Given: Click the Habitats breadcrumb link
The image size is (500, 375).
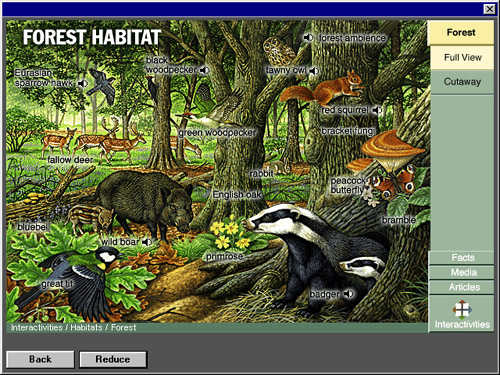Looking at the screenshot, I should tap(86, 327).
